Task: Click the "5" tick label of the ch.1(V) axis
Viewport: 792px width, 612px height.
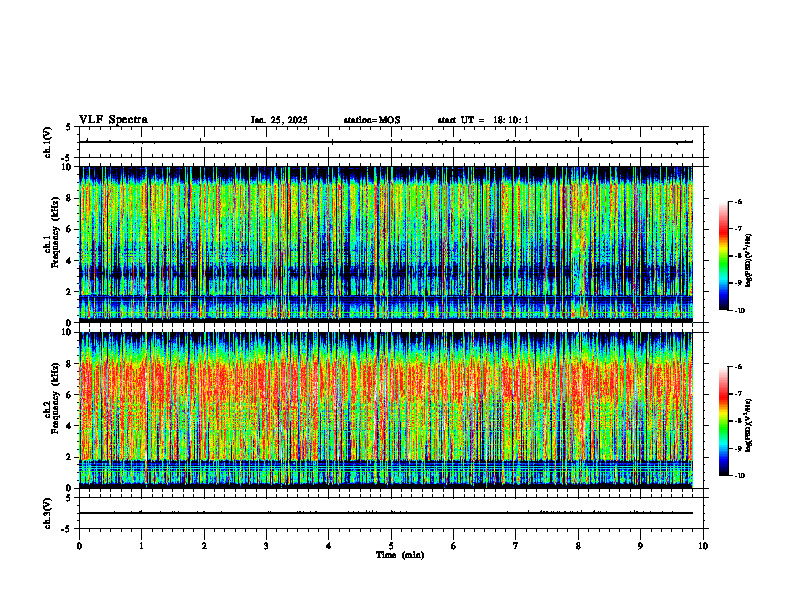Action: click(69, 127)
